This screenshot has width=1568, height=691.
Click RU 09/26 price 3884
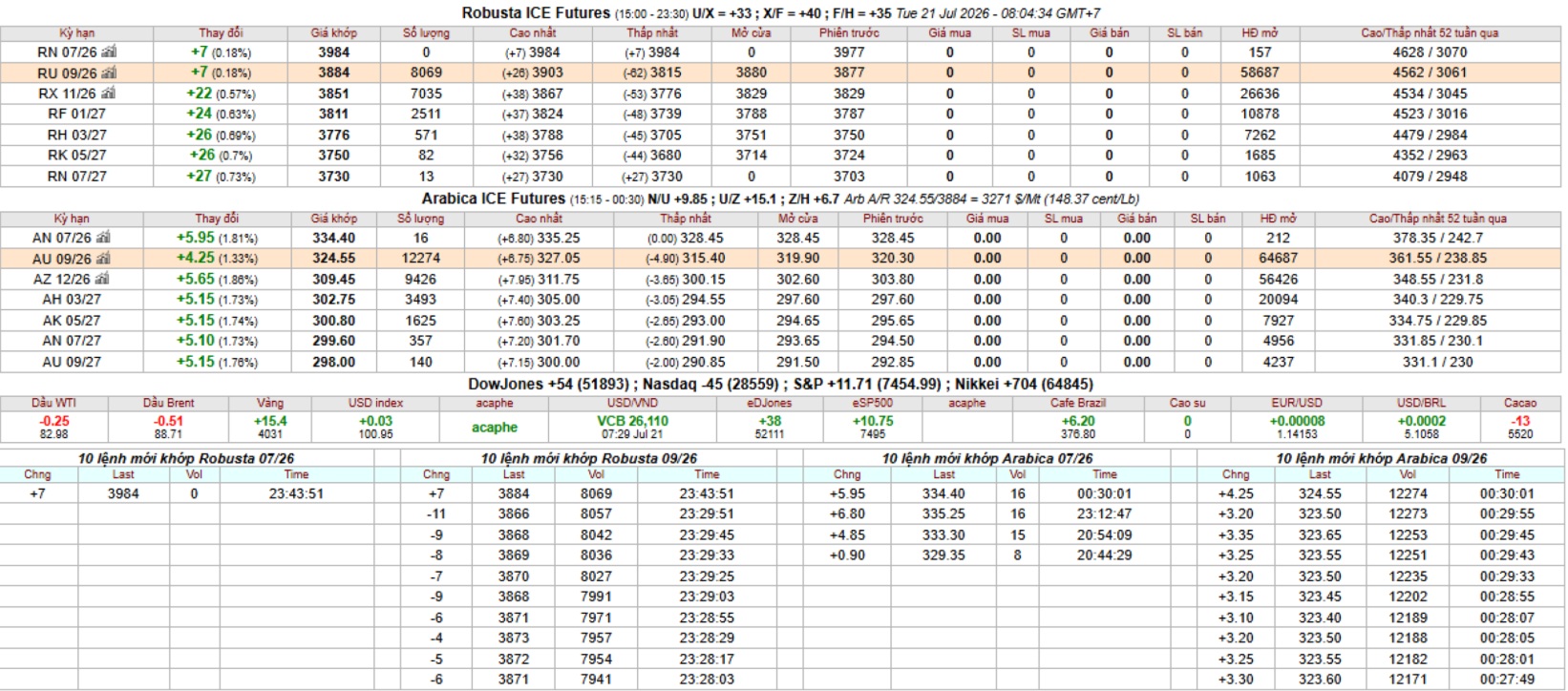[x=334, y=73]
